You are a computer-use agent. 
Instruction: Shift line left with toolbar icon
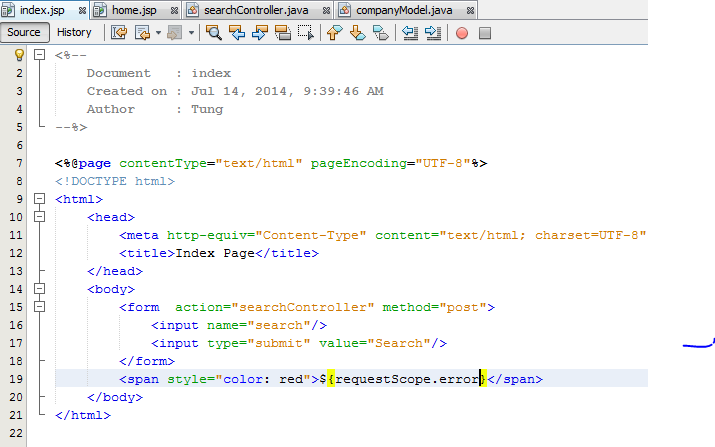tap(409, 33)
